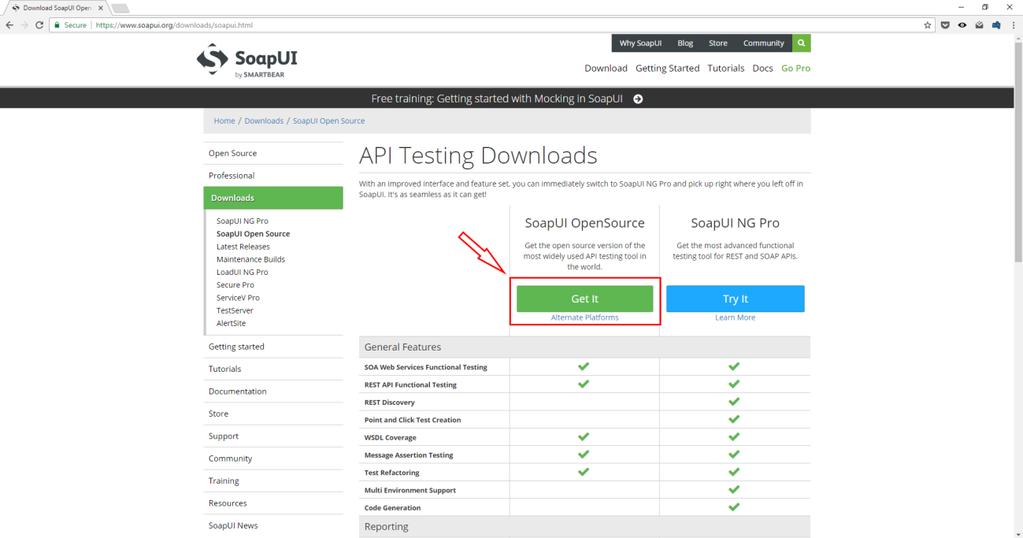The width and height of the screenshot is (1023, 538).
Task: Open the Blog menu item
Action: click(x=685, y=43)
